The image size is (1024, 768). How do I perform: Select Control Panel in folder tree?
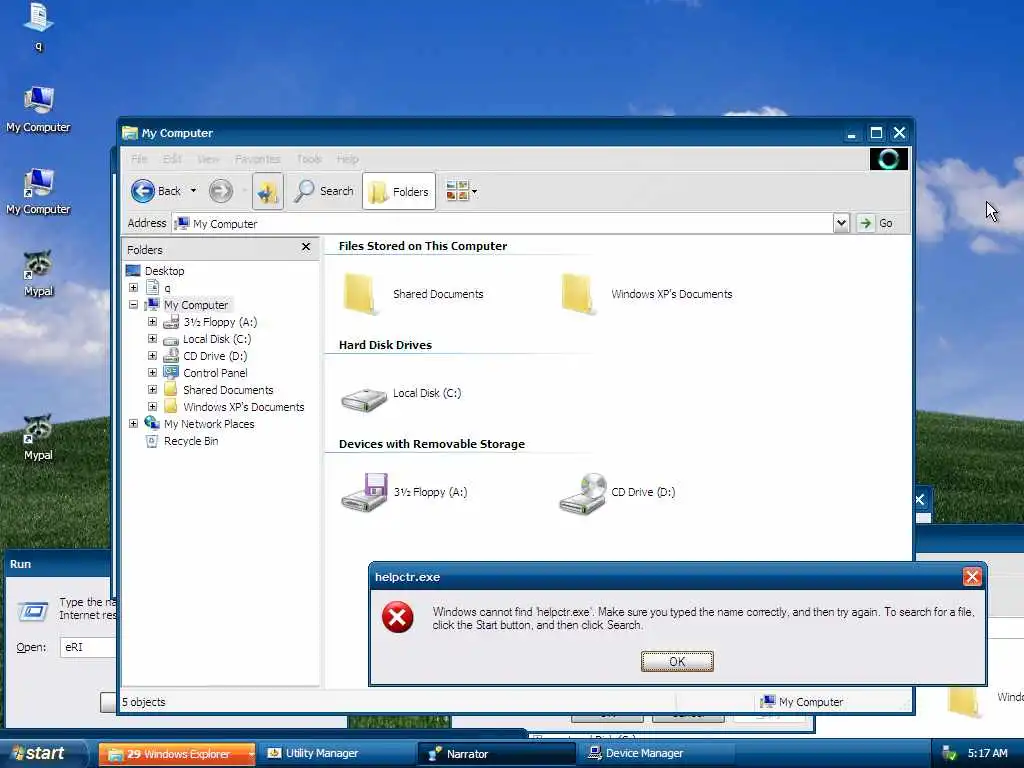pyautogui.click(x=216, y=373)
